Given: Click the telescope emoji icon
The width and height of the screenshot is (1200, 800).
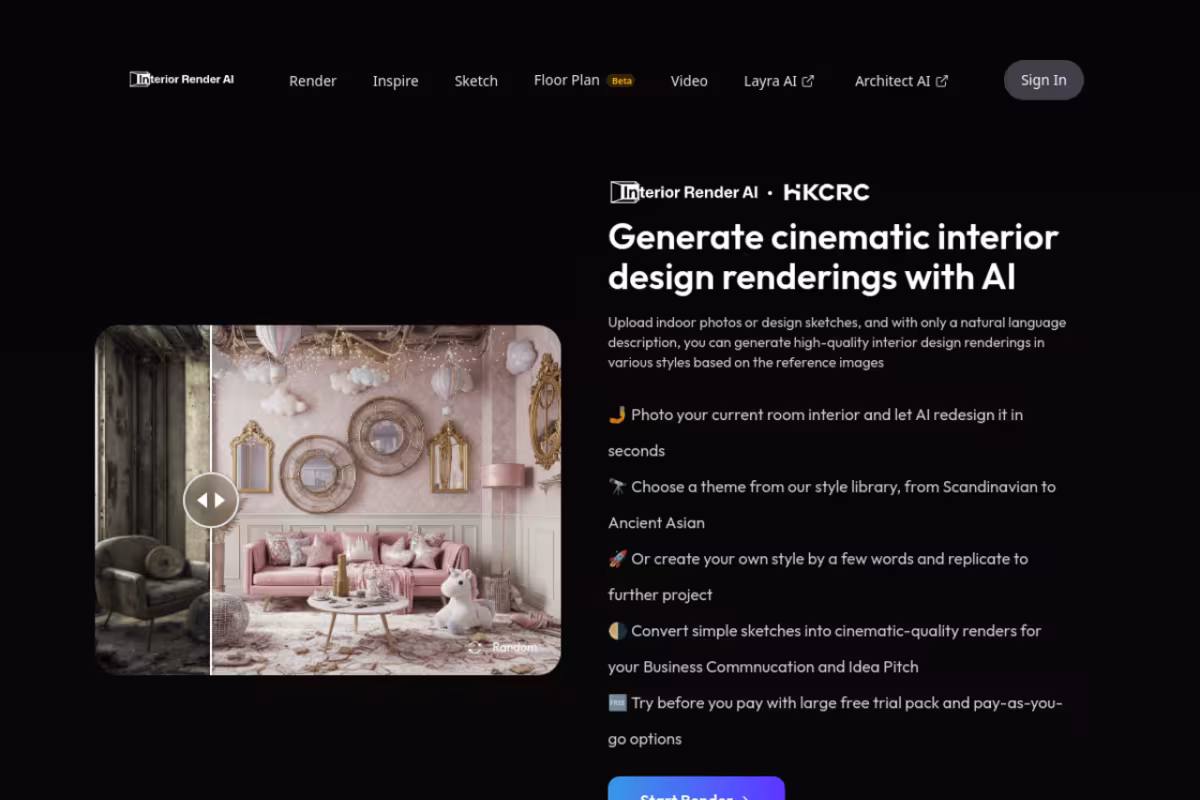Looking at the screenshot, I should [617, 487].
